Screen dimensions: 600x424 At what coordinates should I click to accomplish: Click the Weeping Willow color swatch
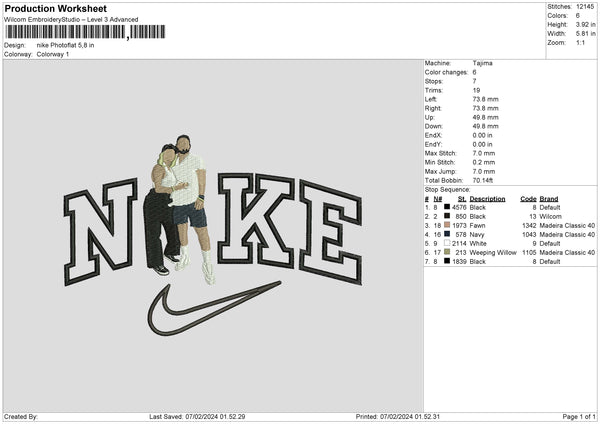point(447,252)
